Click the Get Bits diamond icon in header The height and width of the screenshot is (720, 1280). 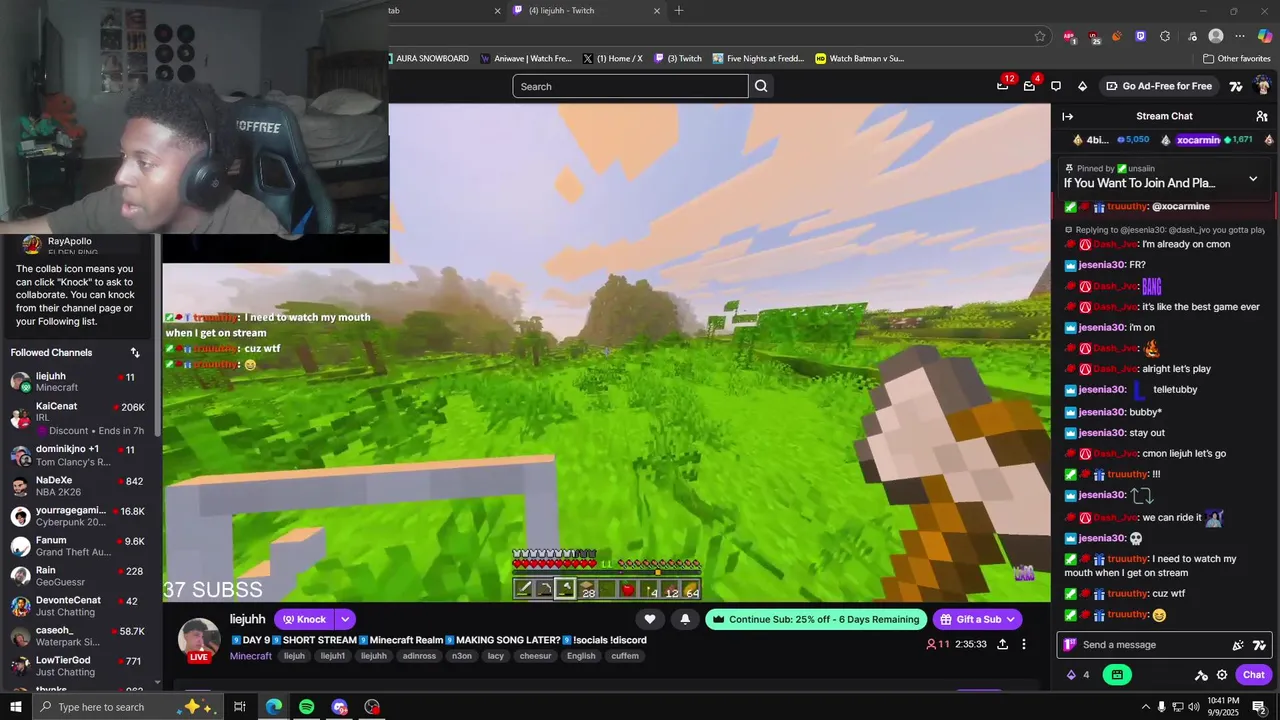point(1082,86)
